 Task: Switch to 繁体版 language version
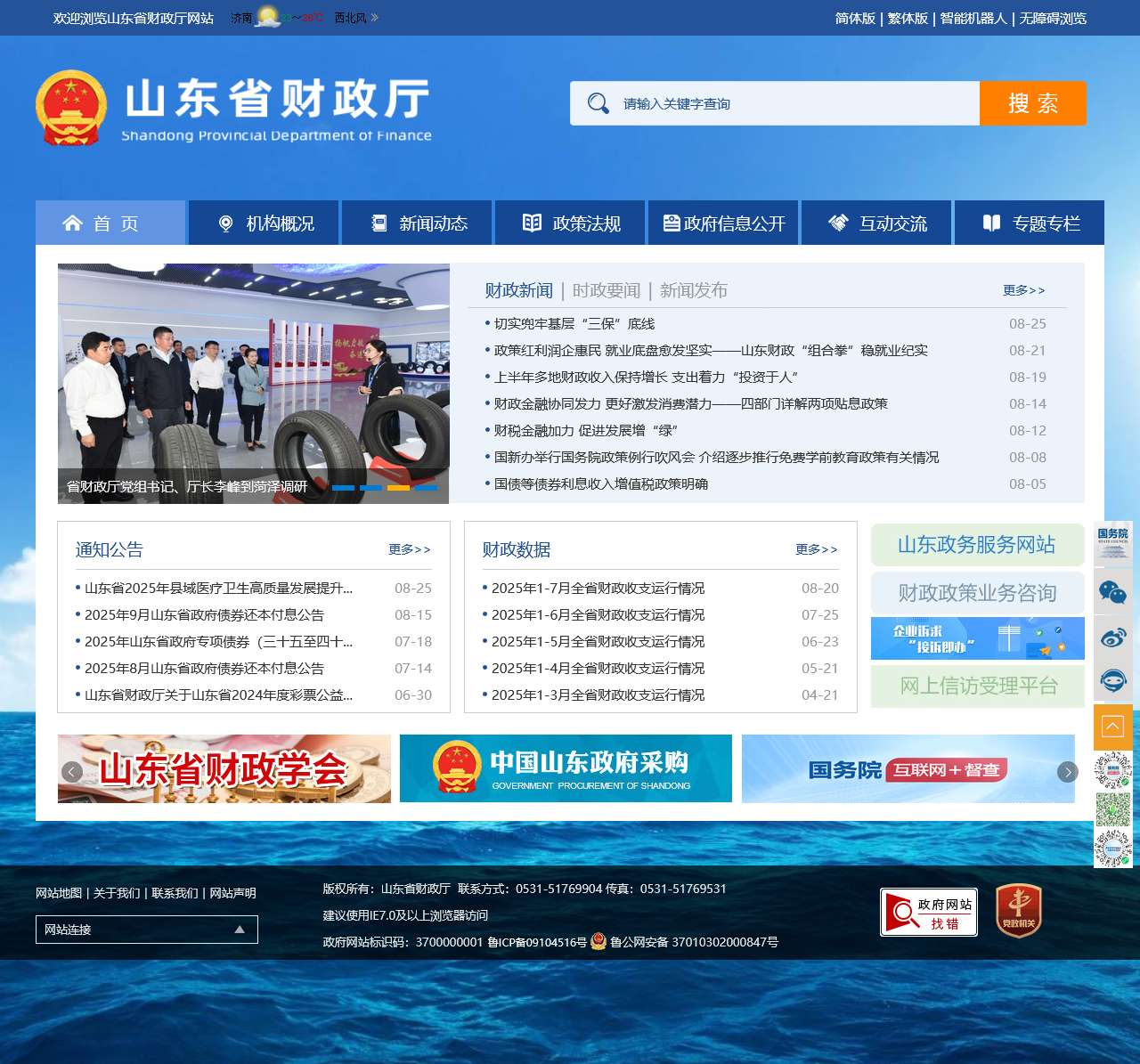[x=908, y=18]
